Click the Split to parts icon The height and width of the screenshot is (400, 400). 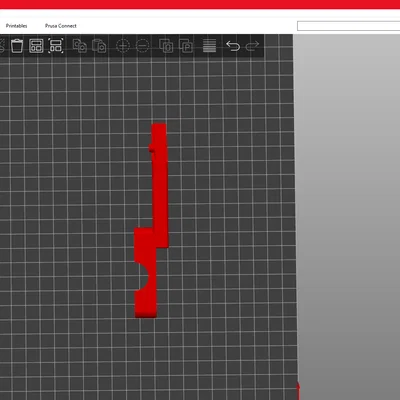pyautogui.click(x=186, y=46)
